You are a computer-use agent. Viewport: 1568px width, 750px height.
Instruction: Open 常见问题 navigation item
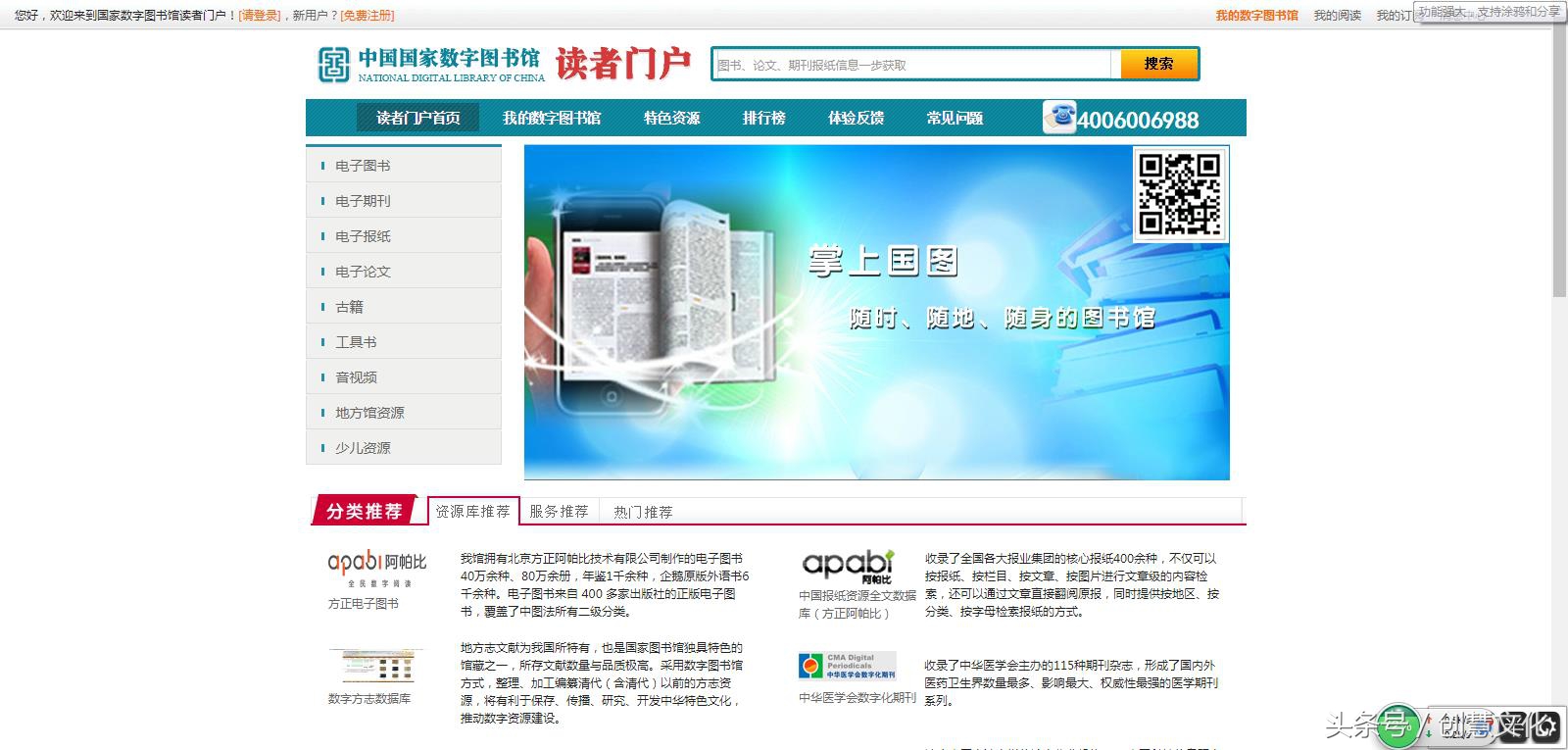pos(955,118)
